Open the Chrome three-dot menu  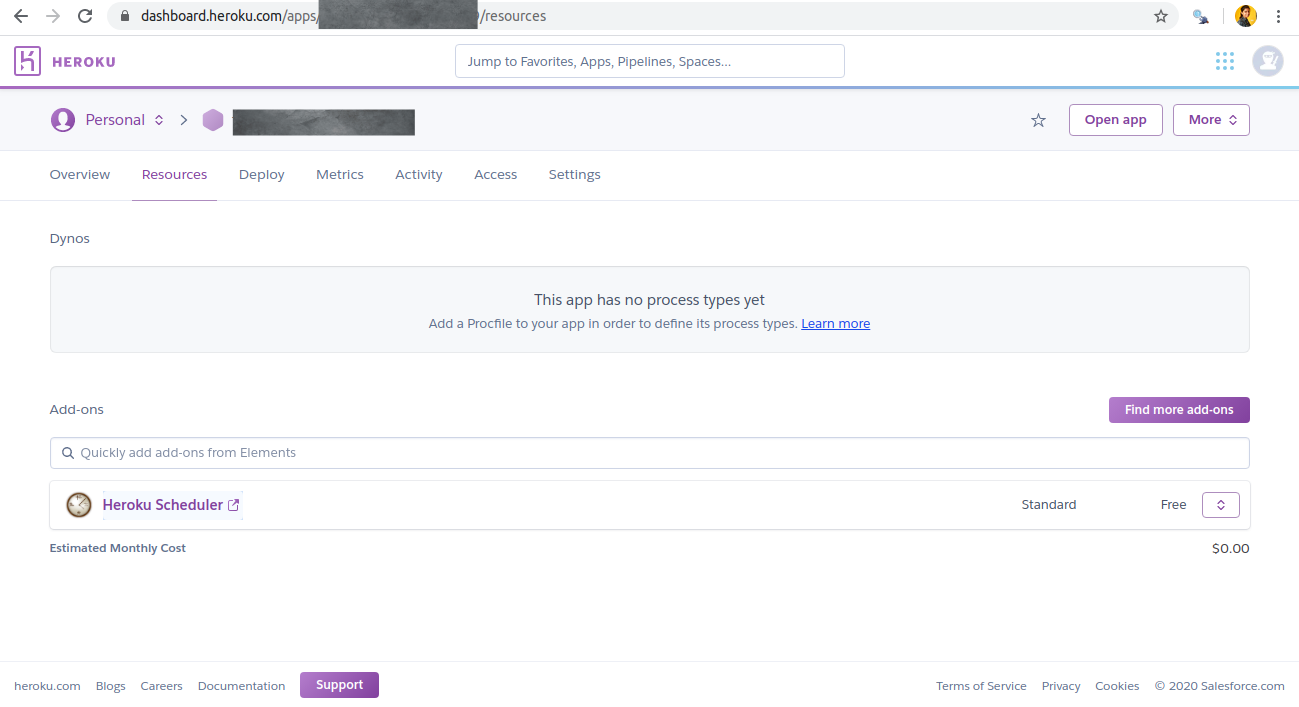tap(1278, 16)
